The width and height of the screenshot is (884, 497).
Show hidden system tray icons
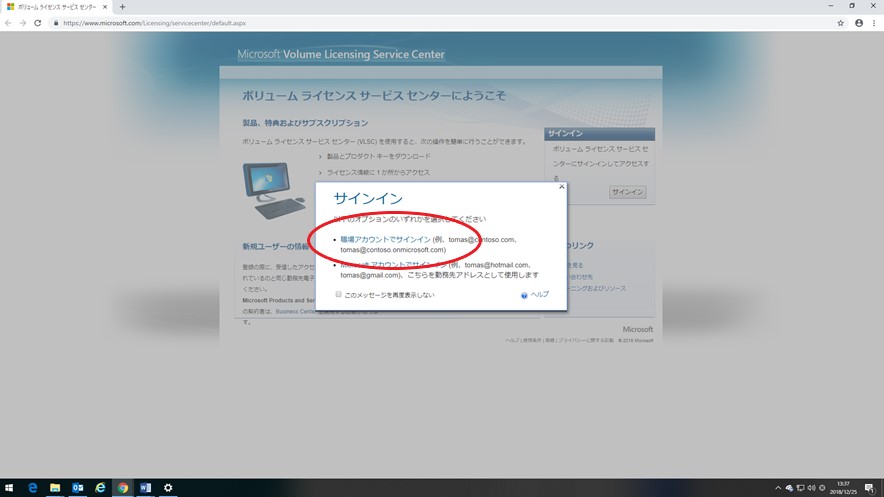pos(778,488)
